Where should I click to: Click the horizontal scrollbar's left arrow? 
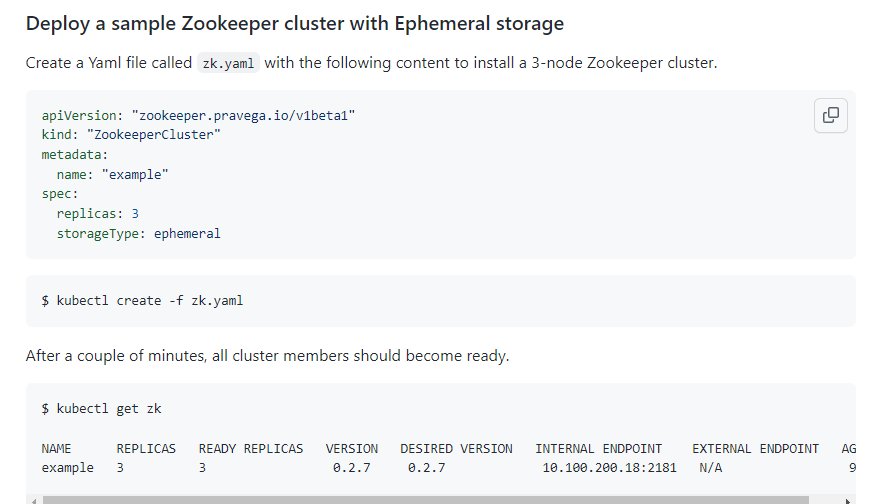32,499
